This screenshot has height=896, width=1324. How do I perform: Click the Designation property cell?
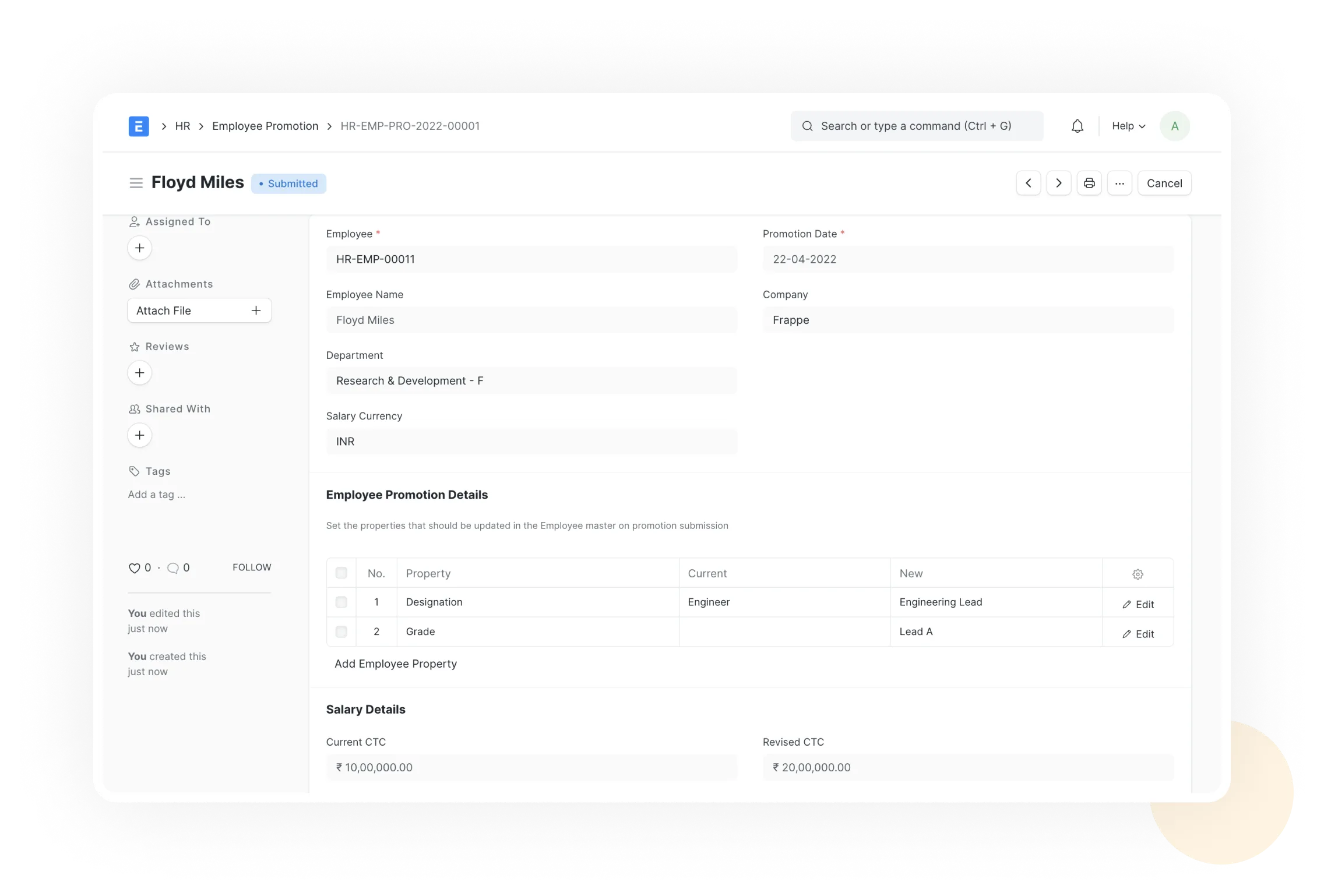click(x=538, y=602)
